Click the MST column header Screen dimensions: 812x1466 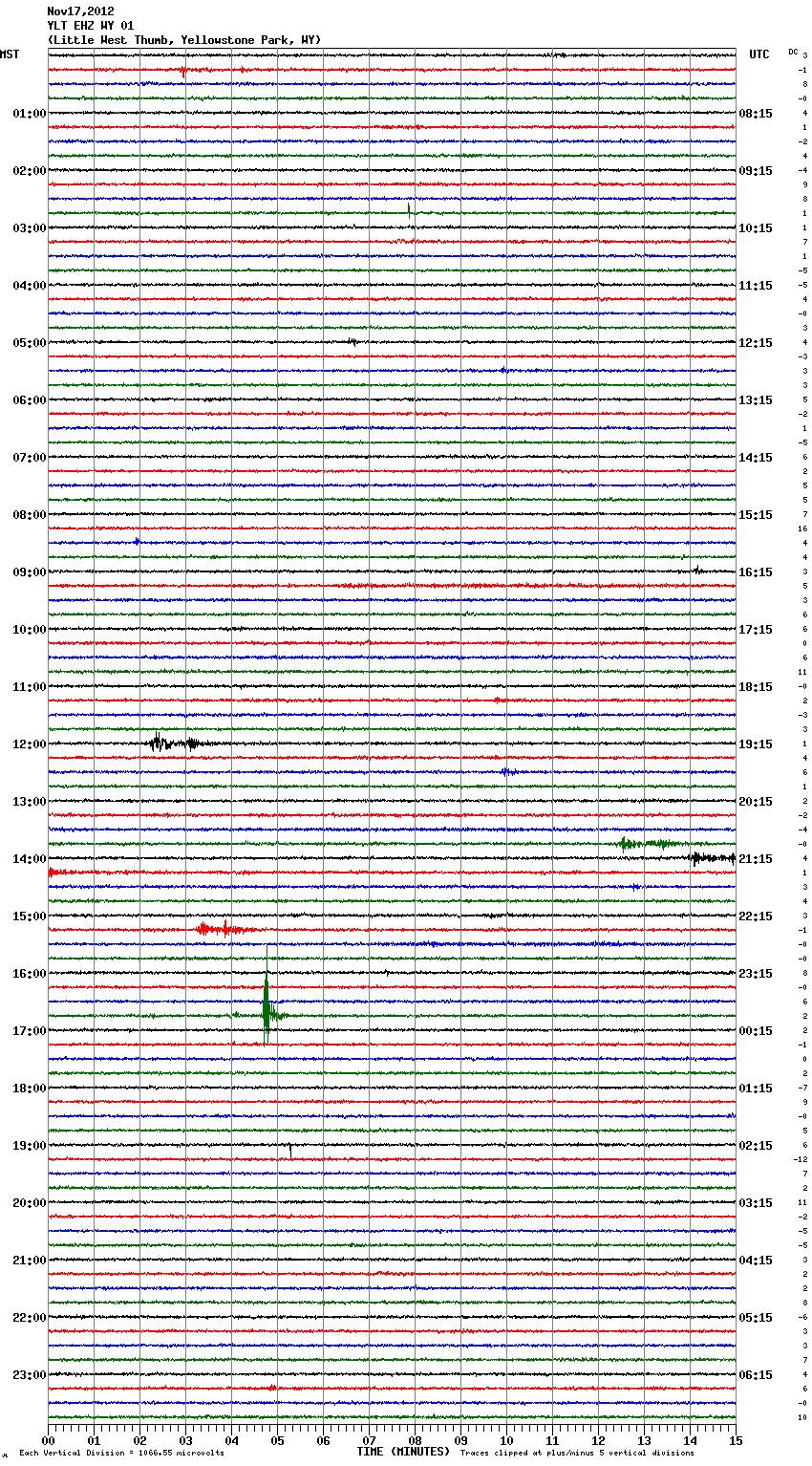pyautogui.click(x=10, y=54)
